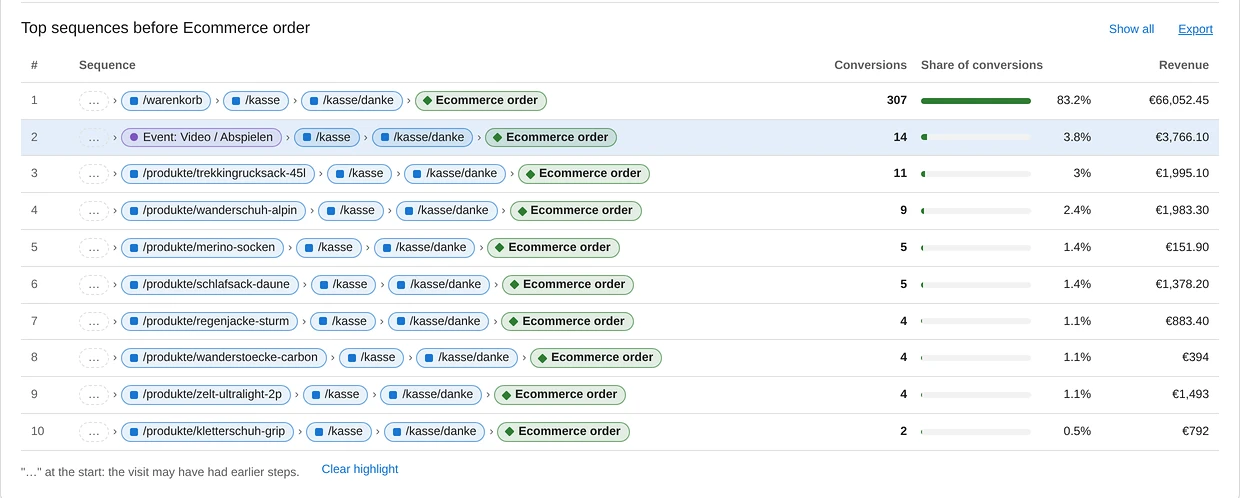
Task: Click the Conversions column header
Action: (x=870, y=65)
